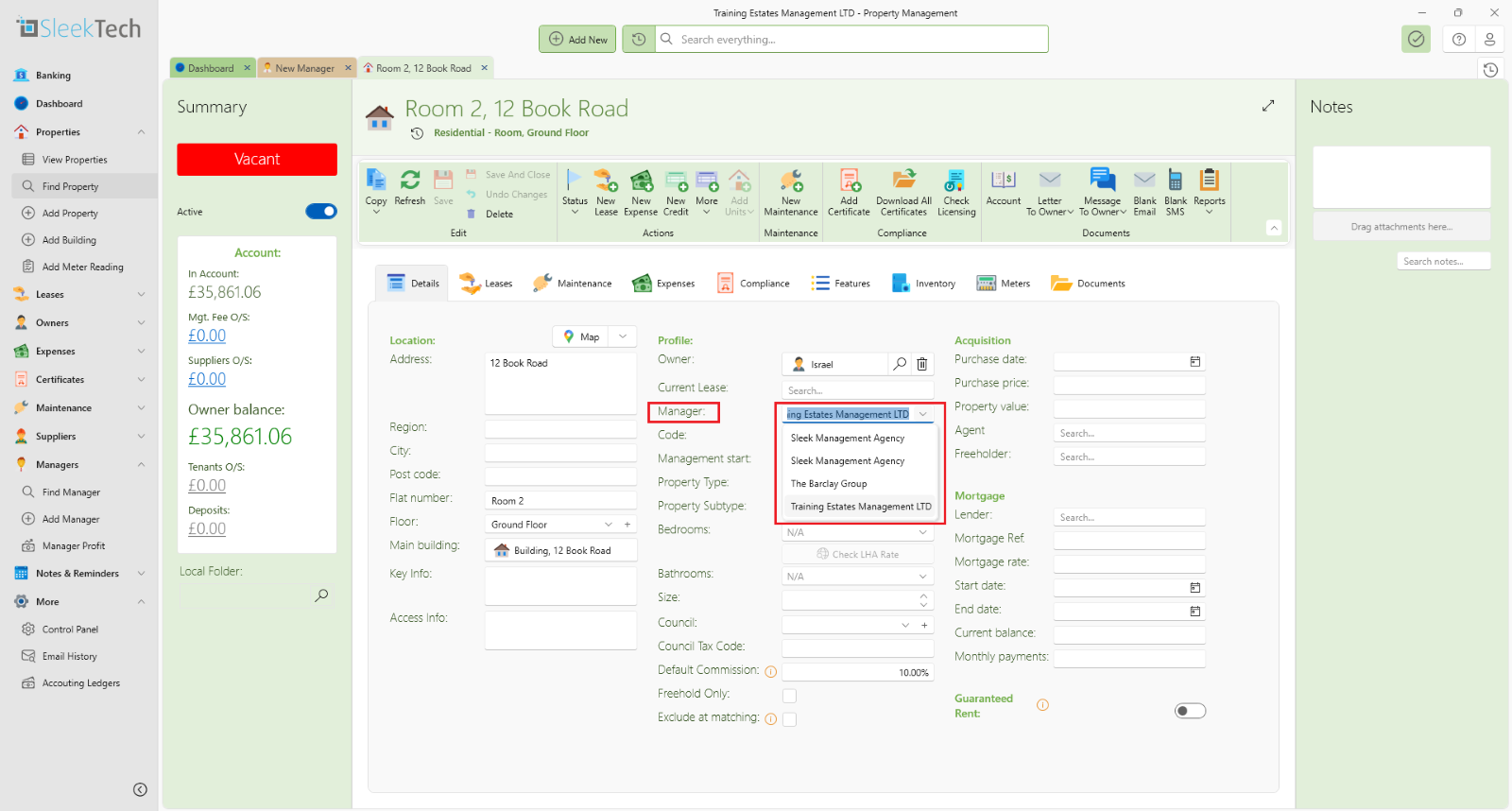Click the green checkmark tasks icon
The width and height of the screenshot is (1512, 811).
(1416, 39)
